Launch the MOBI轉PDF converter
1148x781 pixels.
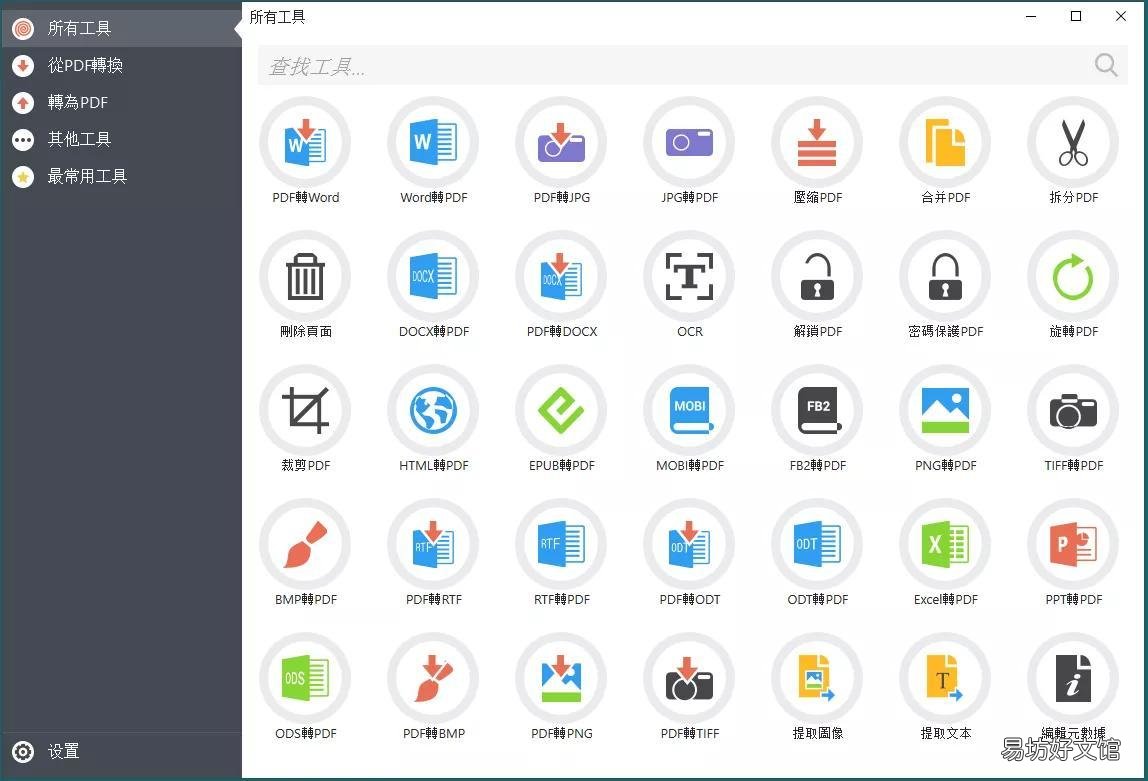689,411
